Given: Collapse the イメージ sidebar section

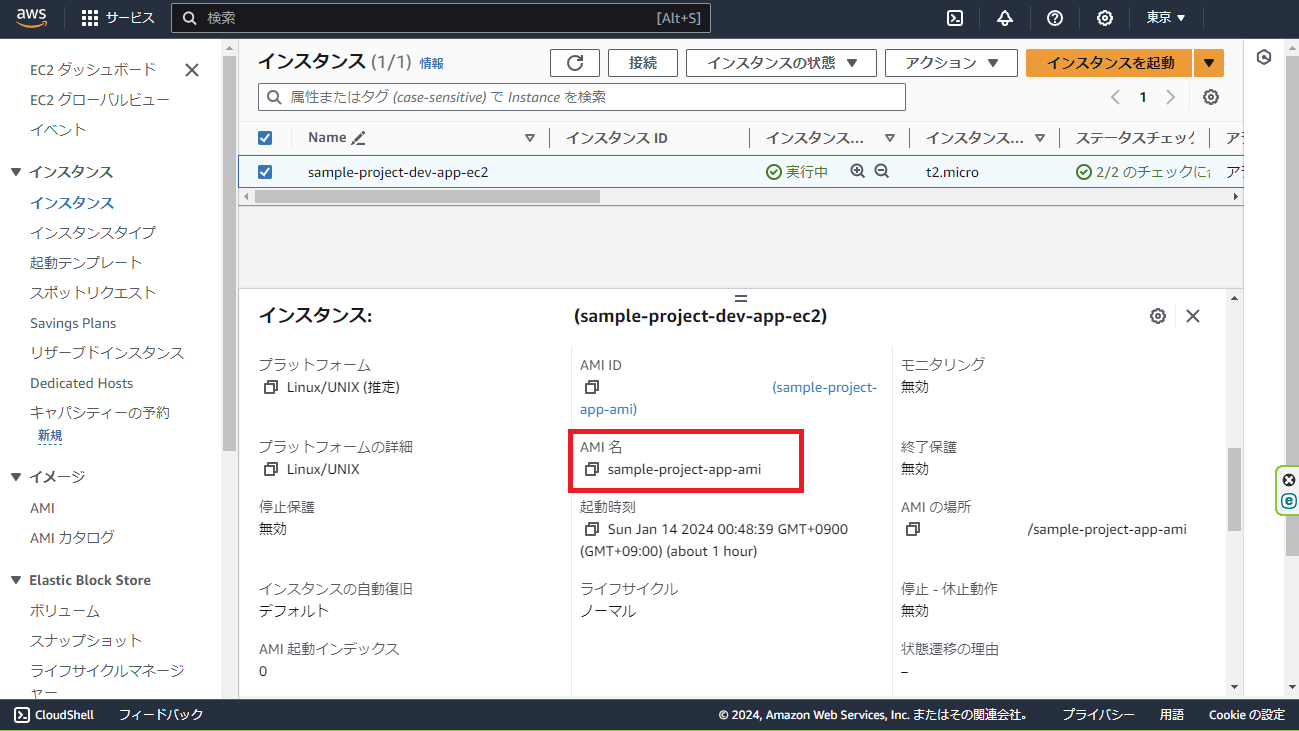Looking at the screenshot, I should pyautogui.click(x=16, y=477).
